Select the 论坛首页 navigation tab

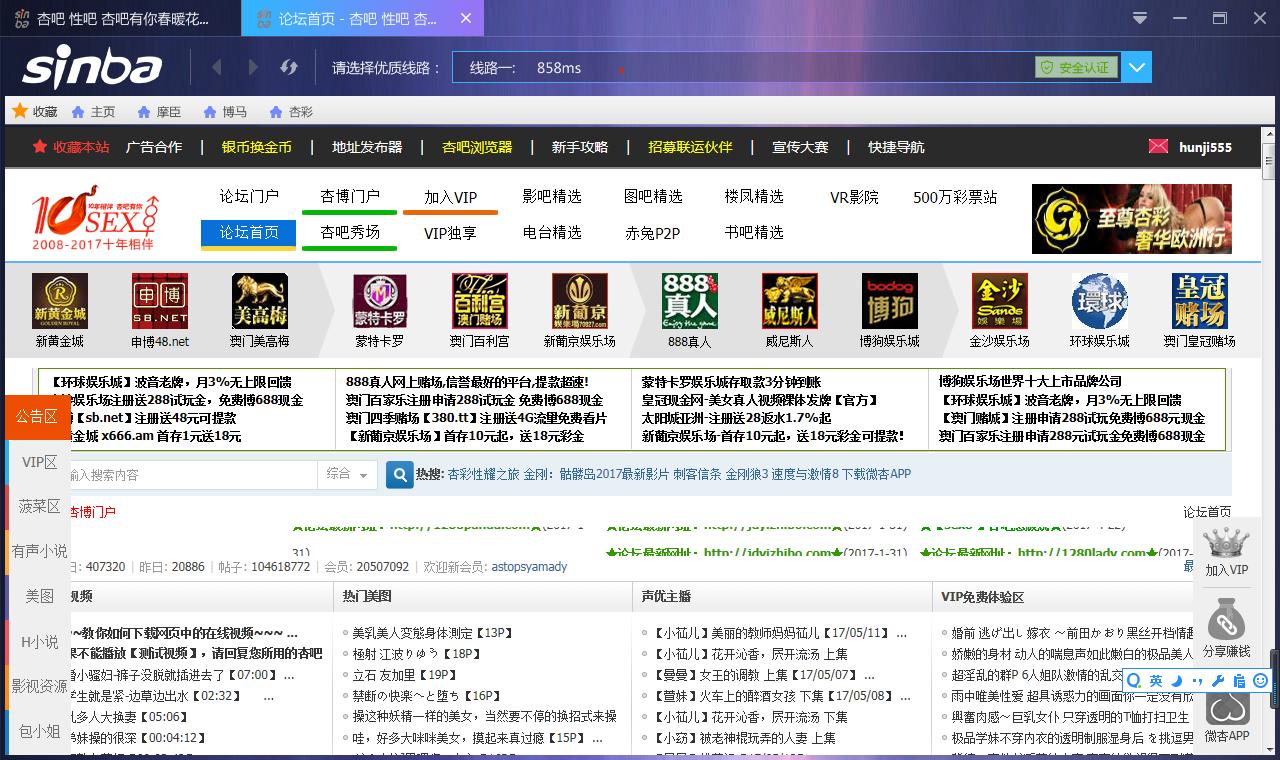249,232
